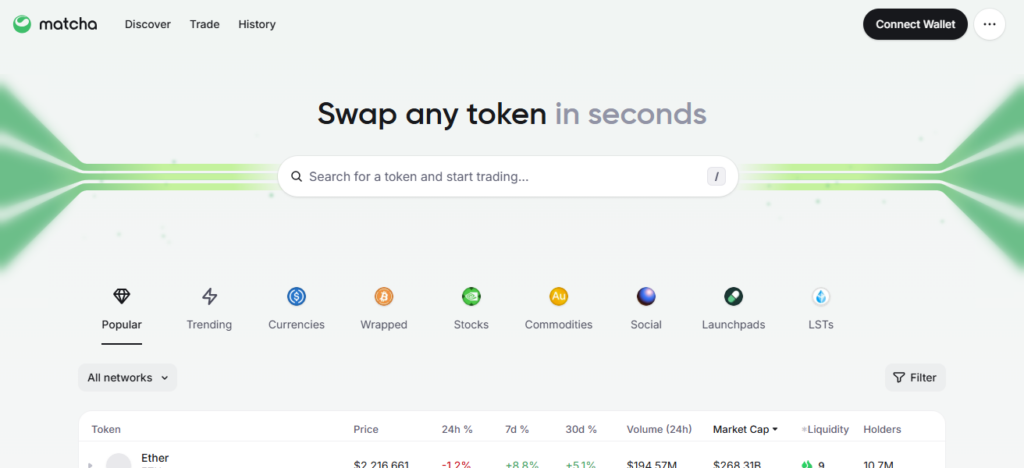
Task: Click the matcha logo icon
Action: pyautogui.click(x=22, y=24)
